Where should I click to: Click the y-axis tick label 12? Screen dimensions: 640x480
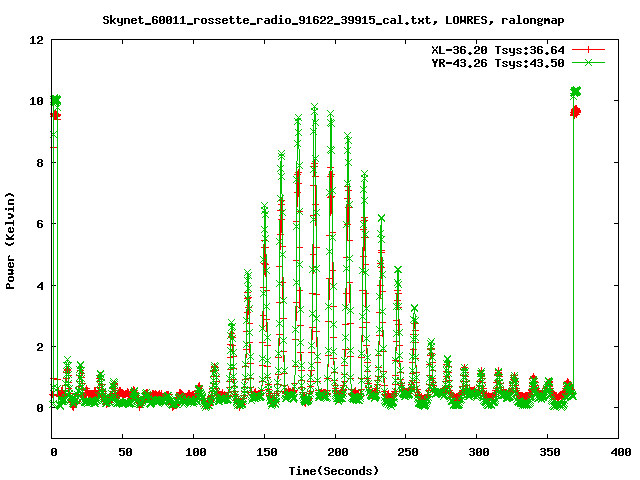36,40
